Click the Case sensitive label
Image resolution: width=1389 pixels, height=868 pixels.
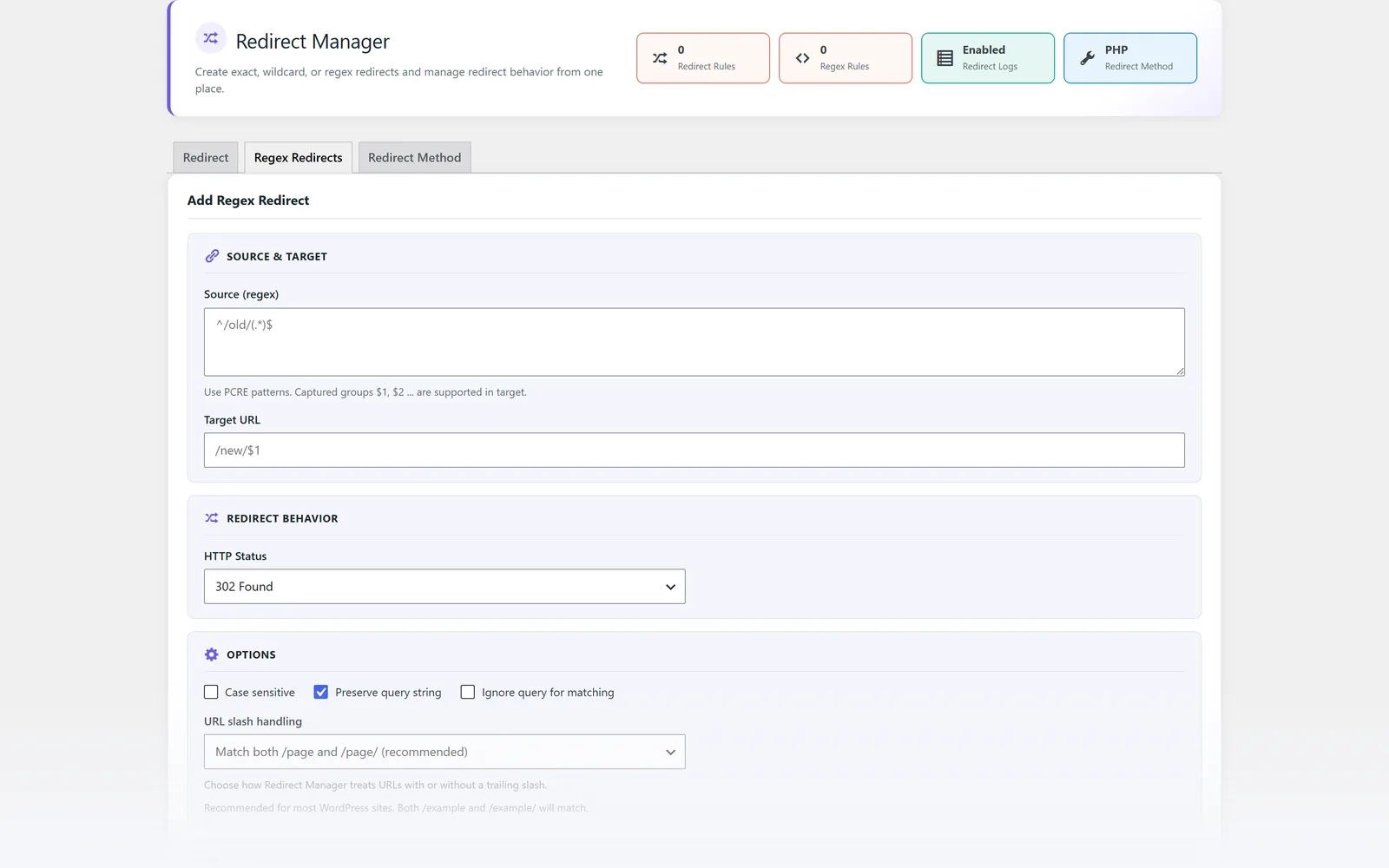260,693
